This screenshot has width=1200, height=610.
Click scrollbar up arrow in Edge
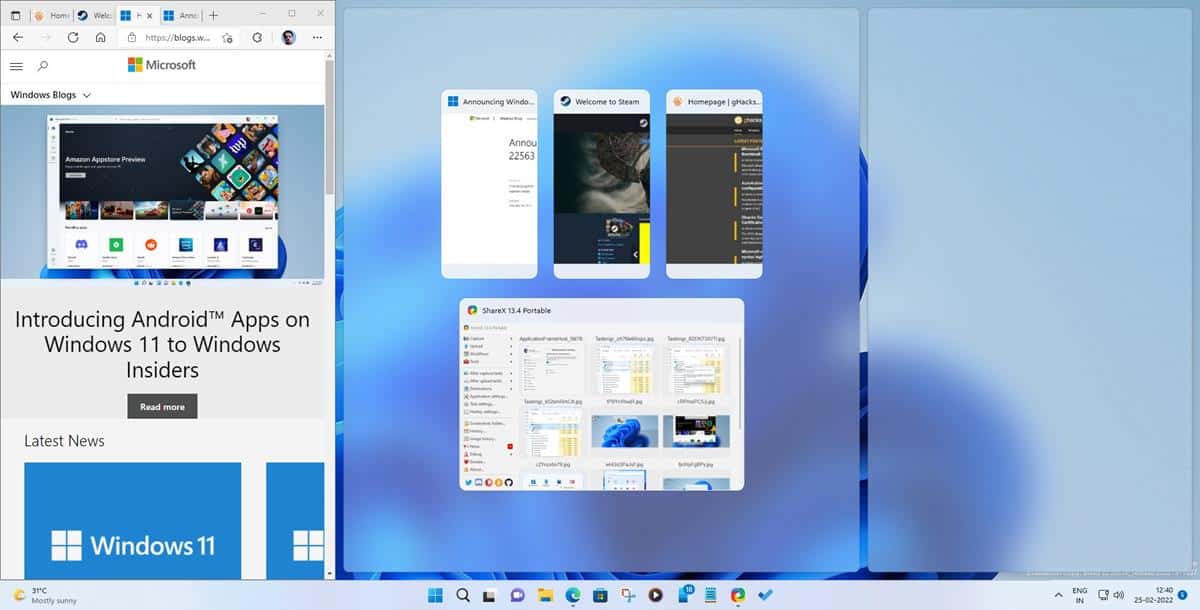[x=330, y=57]
